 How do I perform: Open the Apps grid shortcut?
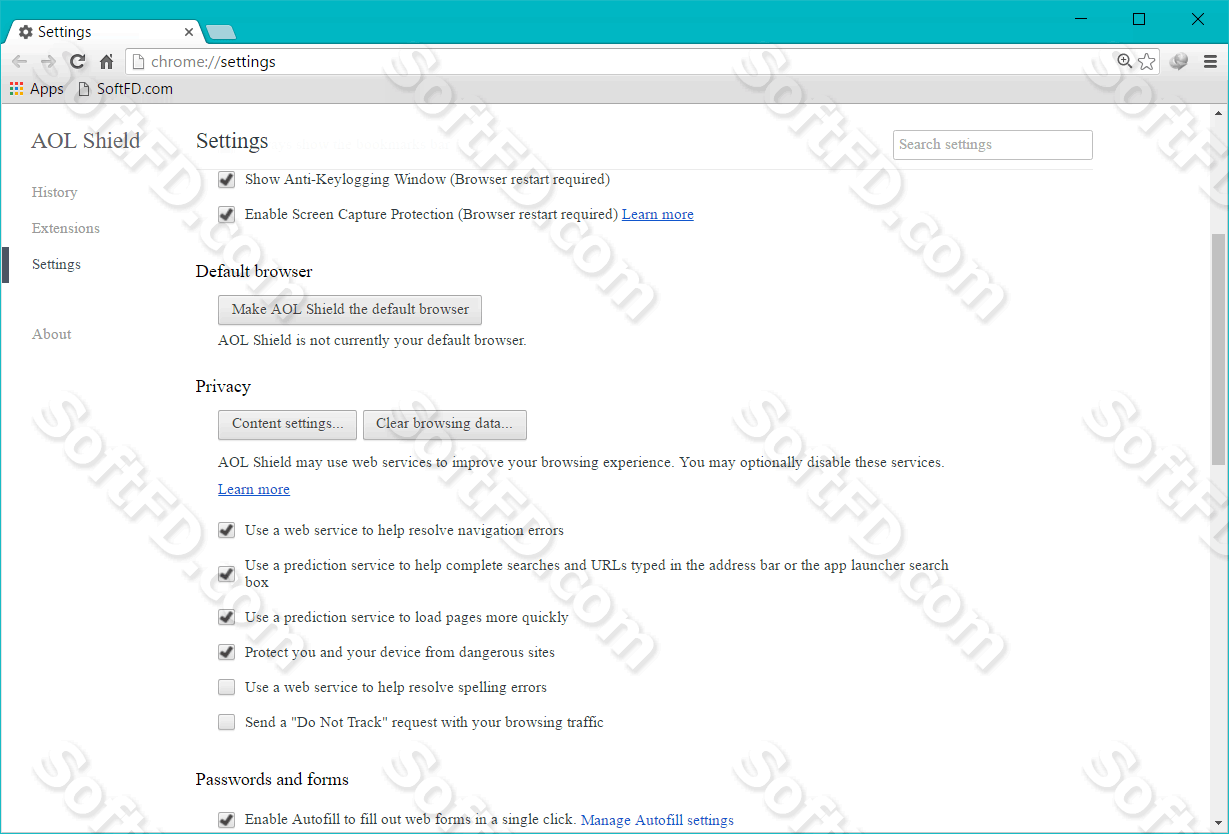coord(37,89)
